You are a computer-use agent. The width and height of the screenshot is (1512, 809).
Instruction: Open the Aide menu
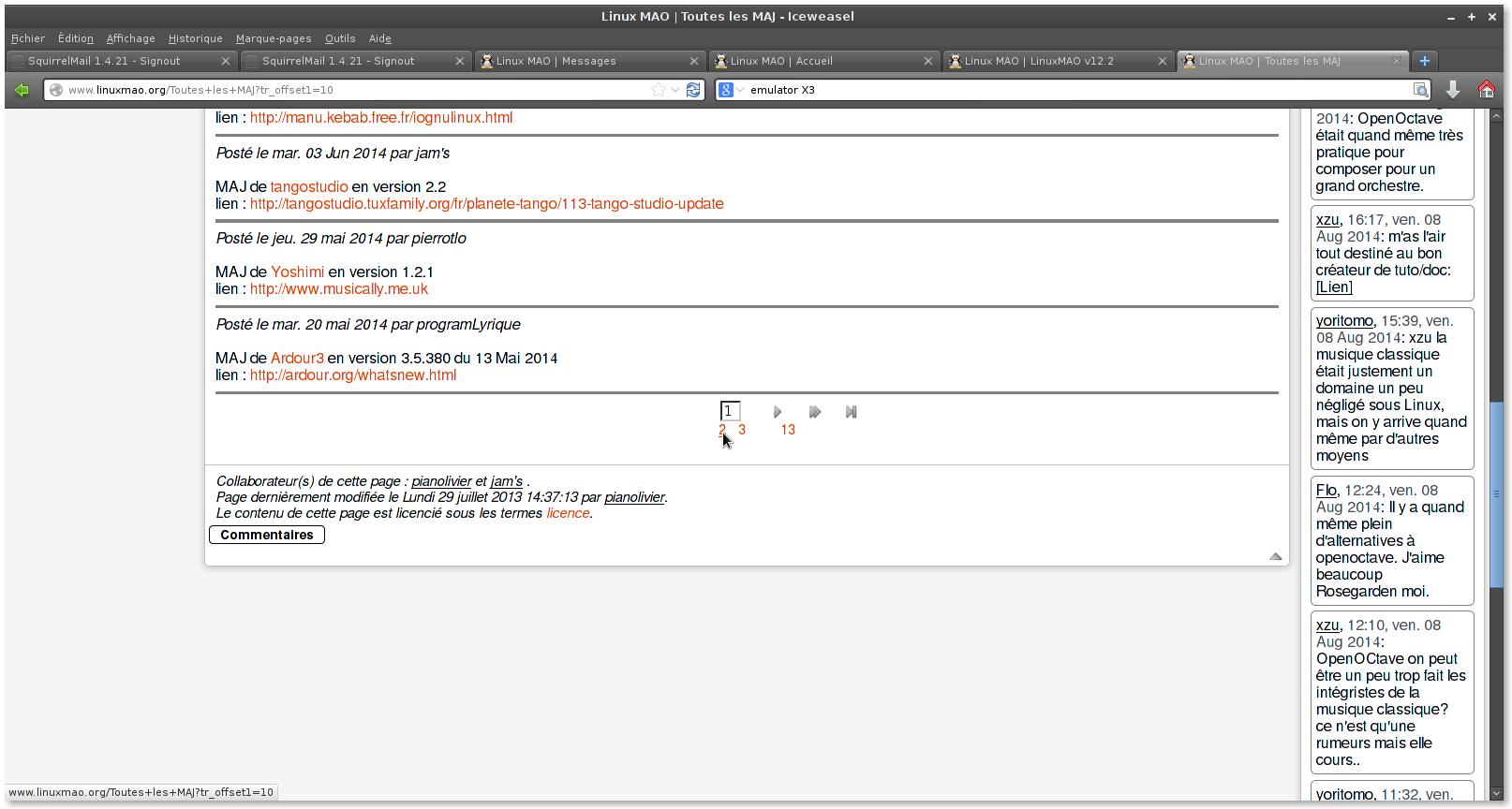pos(380,38)
